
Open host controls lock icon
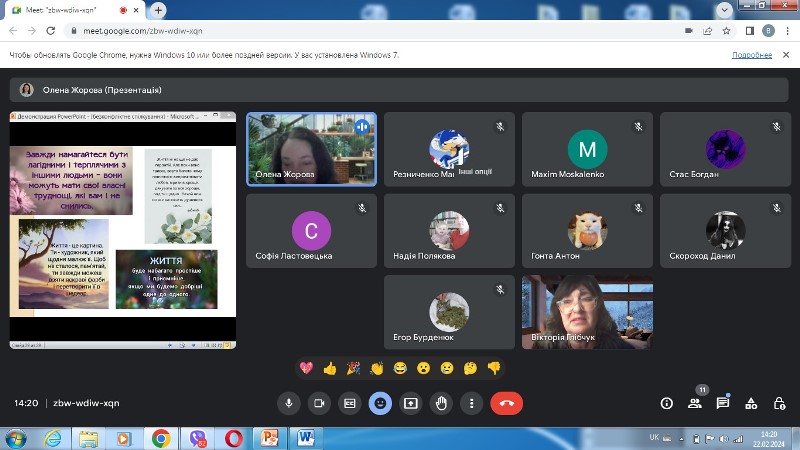point(779,404)
